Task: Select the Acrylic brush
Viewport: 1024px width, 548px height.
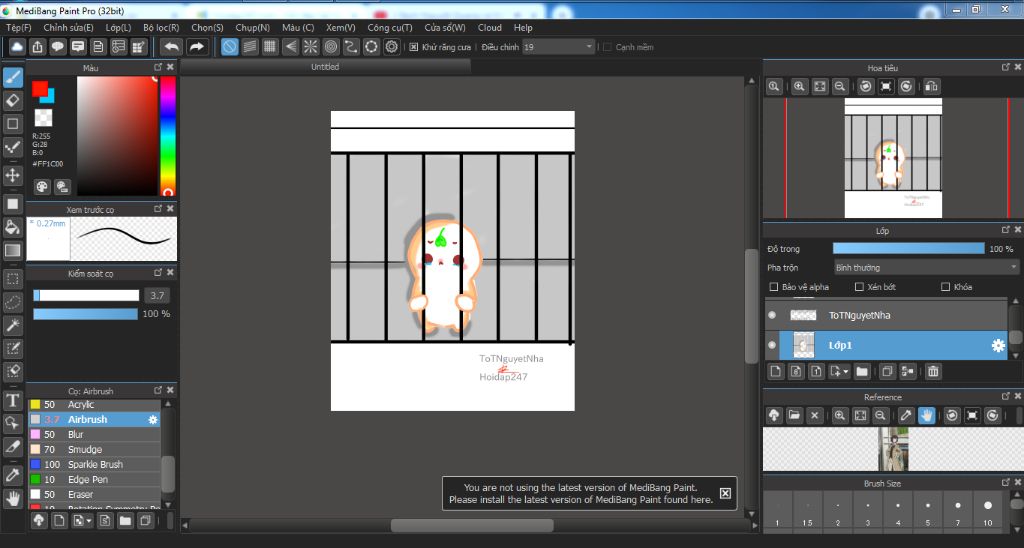Action: (x=94, y=404)
